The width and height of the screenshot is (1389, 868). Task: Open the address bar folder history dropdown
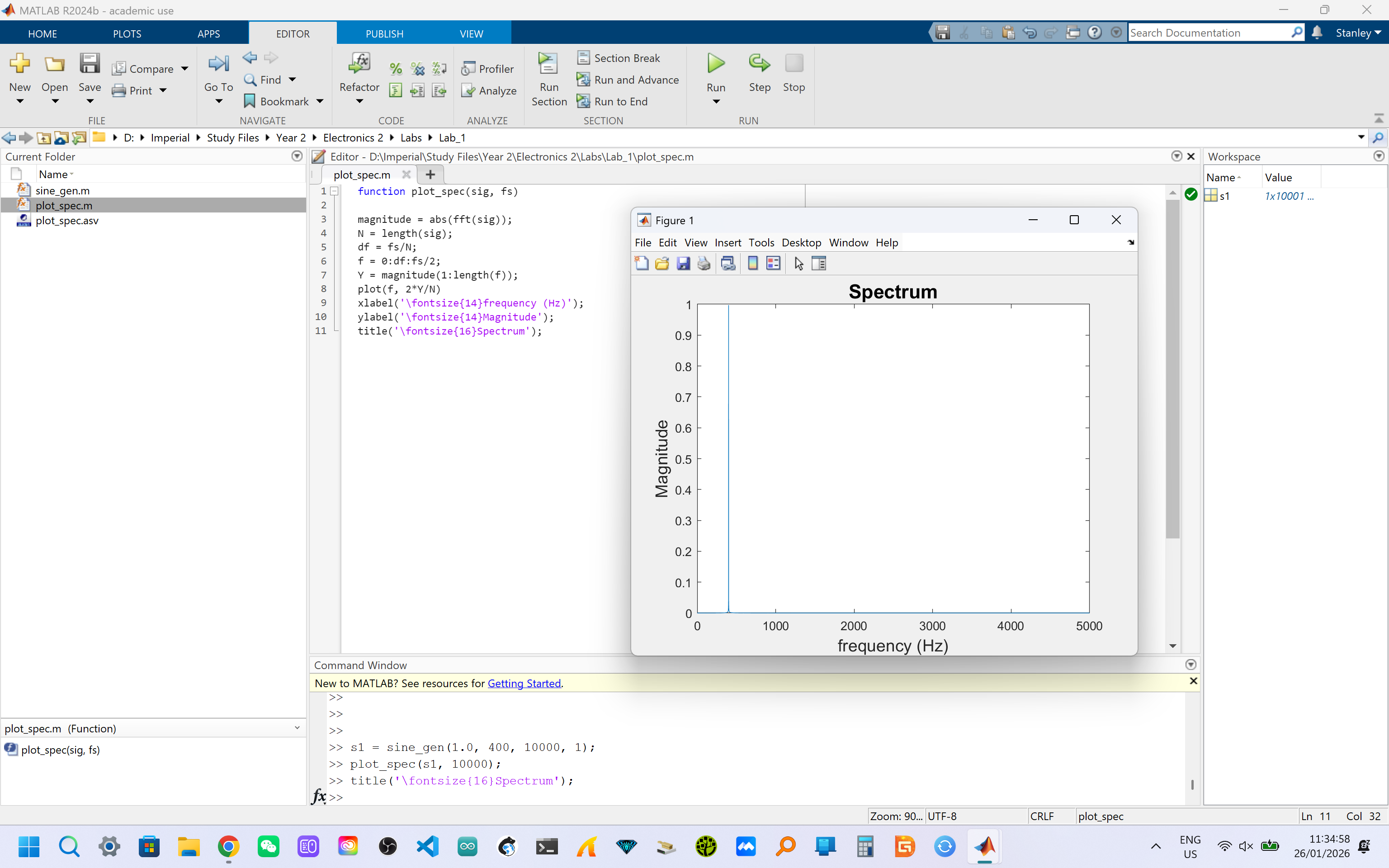[1361, 137]
